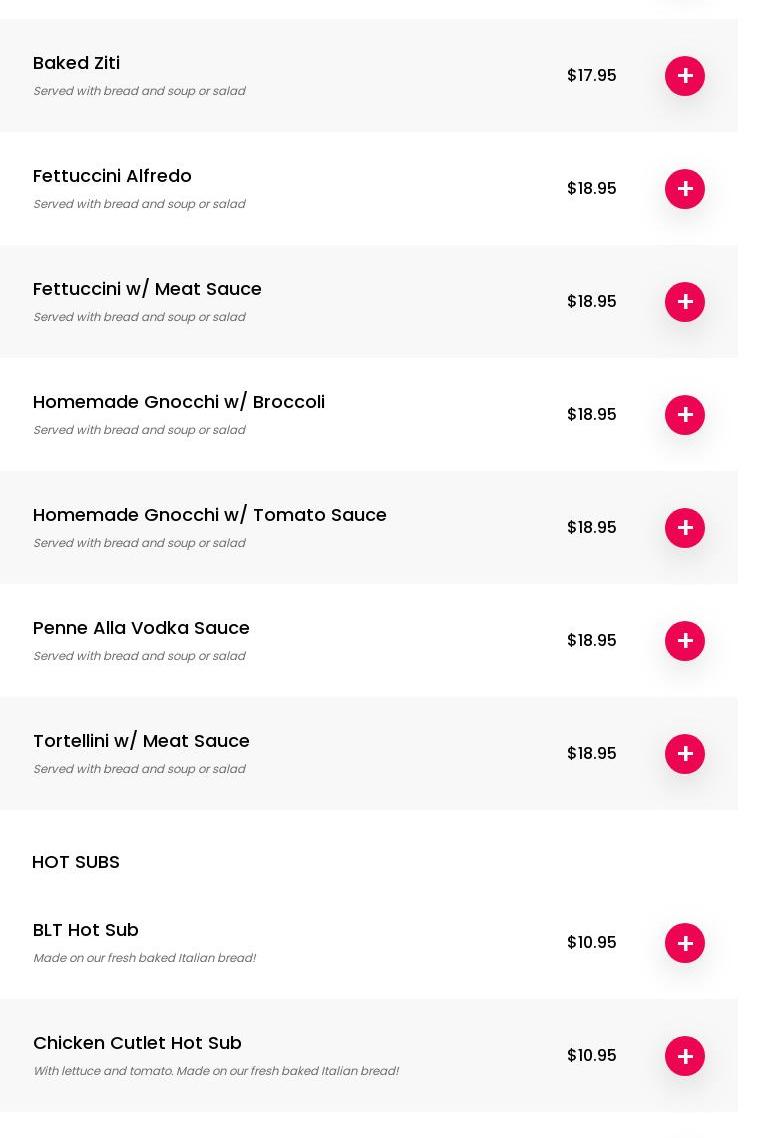This screenshot has height=1138, width=770.
Task: Hit the plus icon for Tortellini w/ Meat Sauce
Action: pyautogui.click(x=685, y=754)
